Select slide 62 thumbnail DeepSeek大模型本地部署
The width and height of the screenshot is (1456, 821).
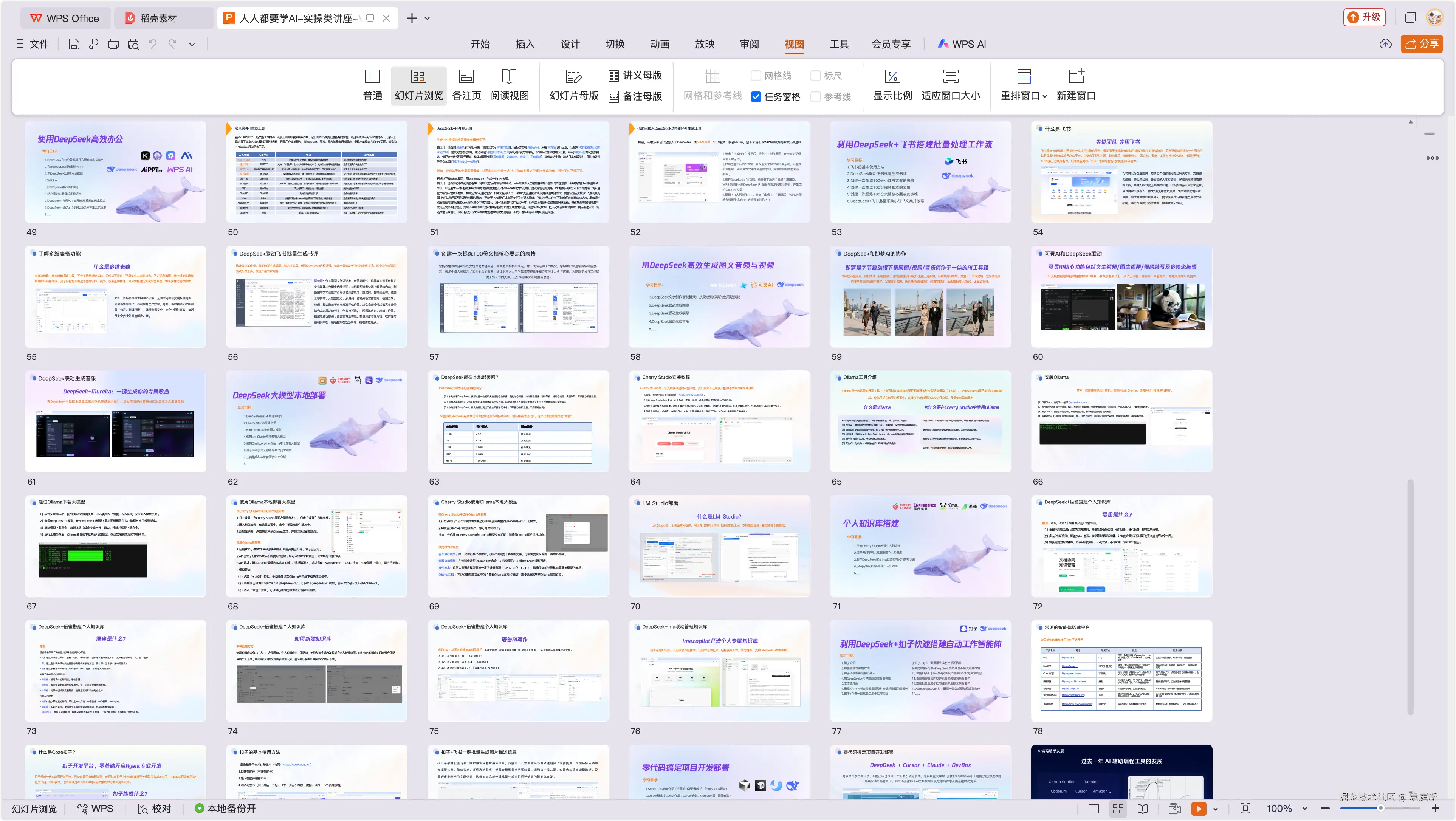click(x=316, y=421)
